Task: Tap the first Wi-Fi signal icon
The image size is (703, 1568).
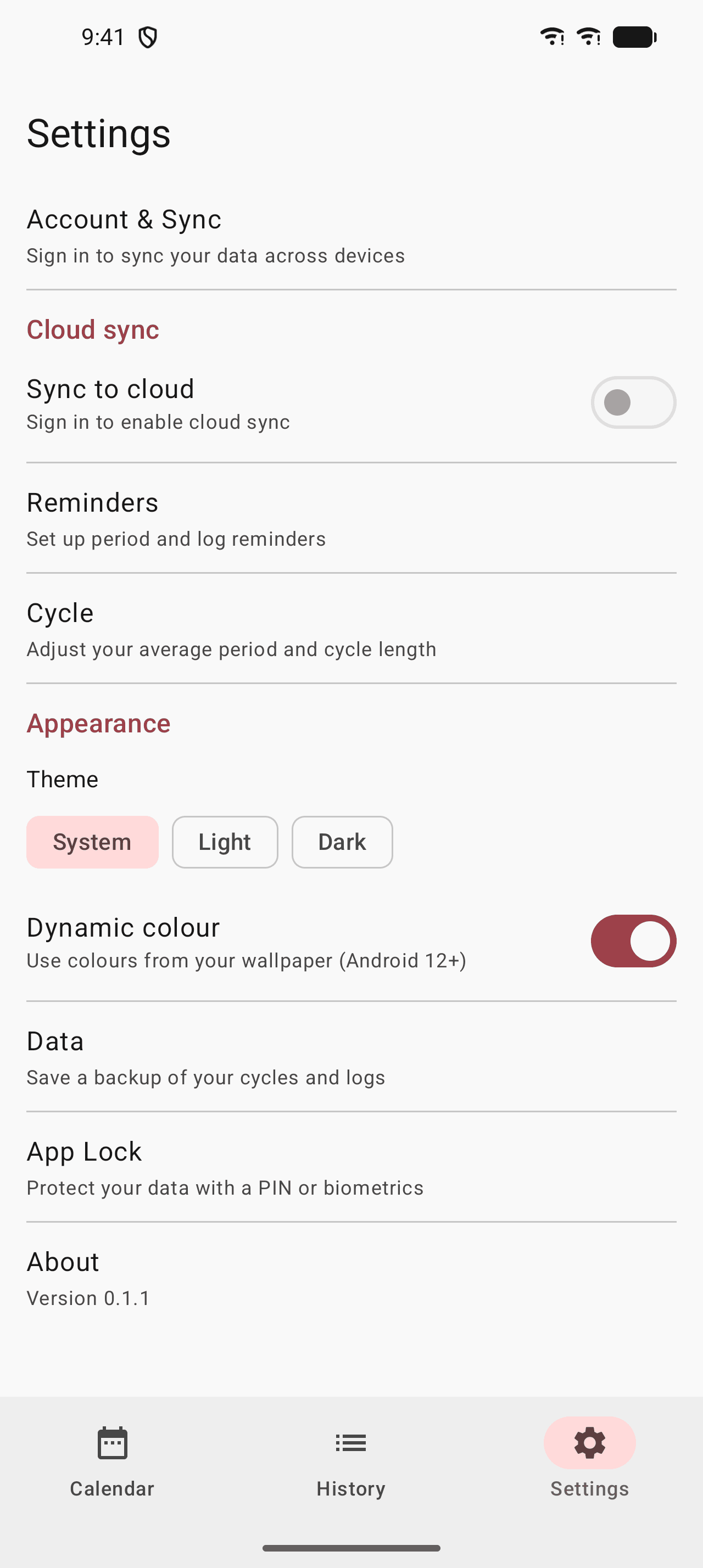Action: 552,37
